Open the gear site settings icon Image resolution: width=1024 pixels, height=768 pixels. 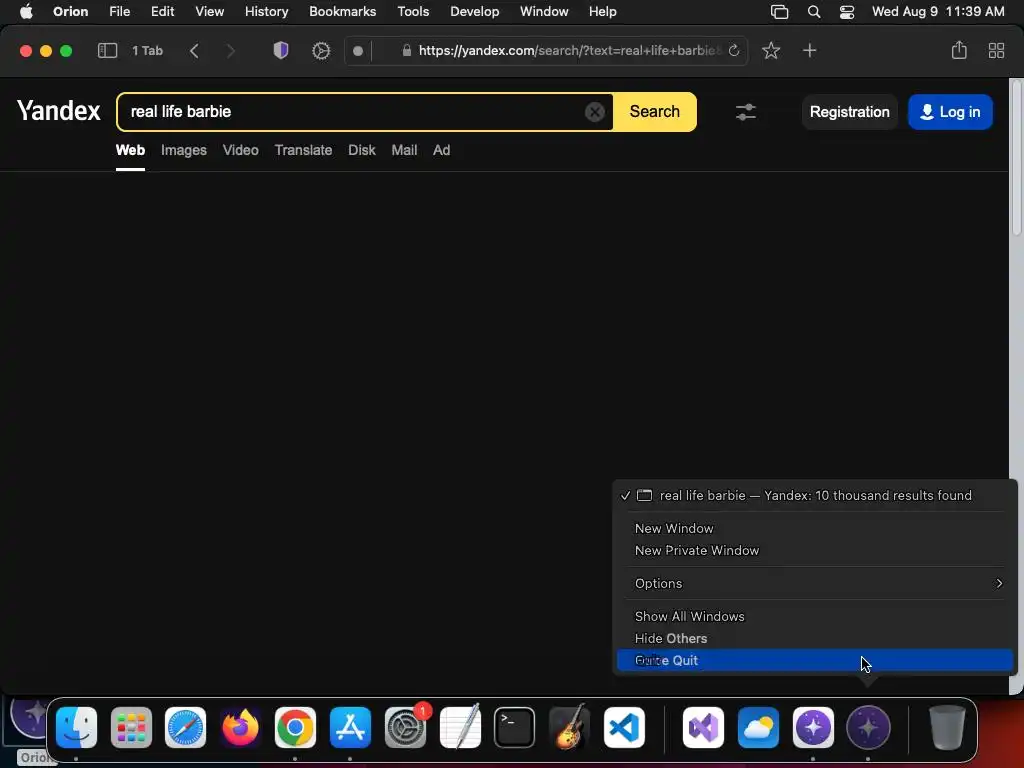click(x=321, y=50)
